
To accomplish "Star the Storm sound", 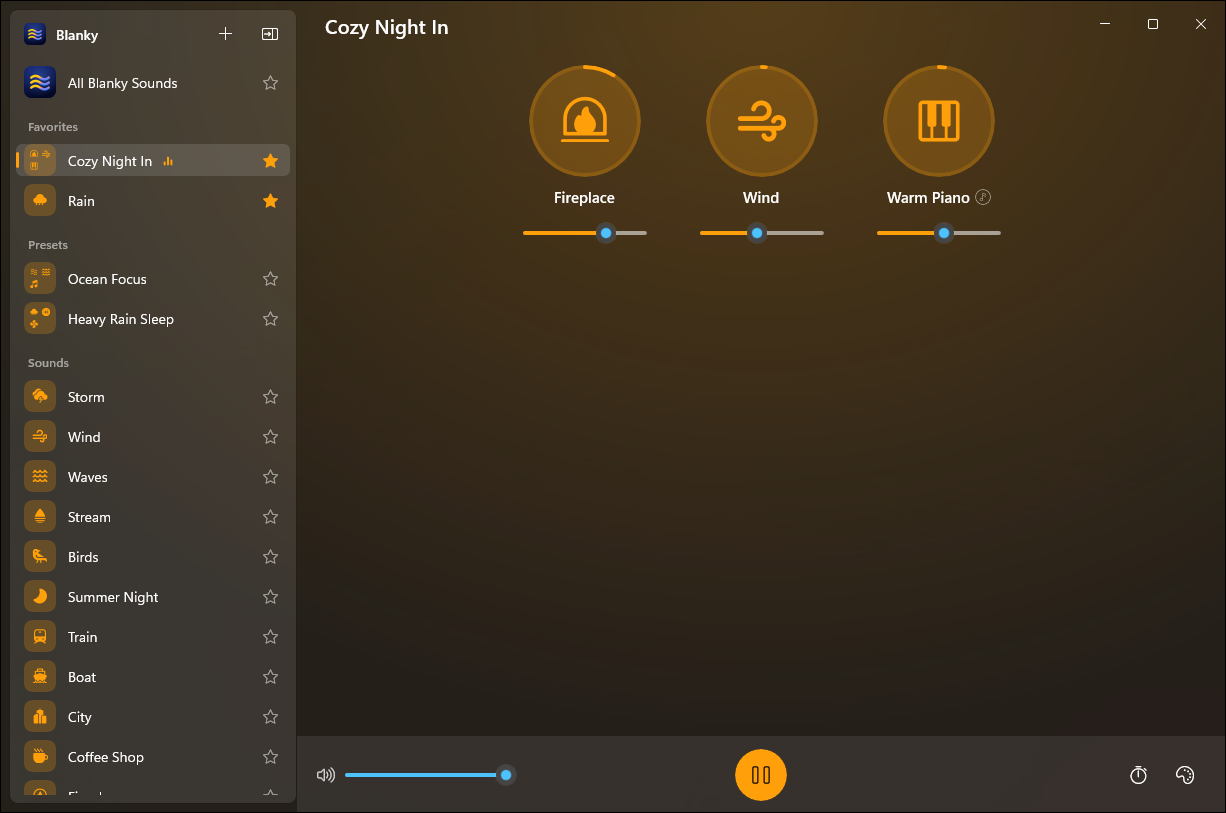I will (x=270, y=397).
